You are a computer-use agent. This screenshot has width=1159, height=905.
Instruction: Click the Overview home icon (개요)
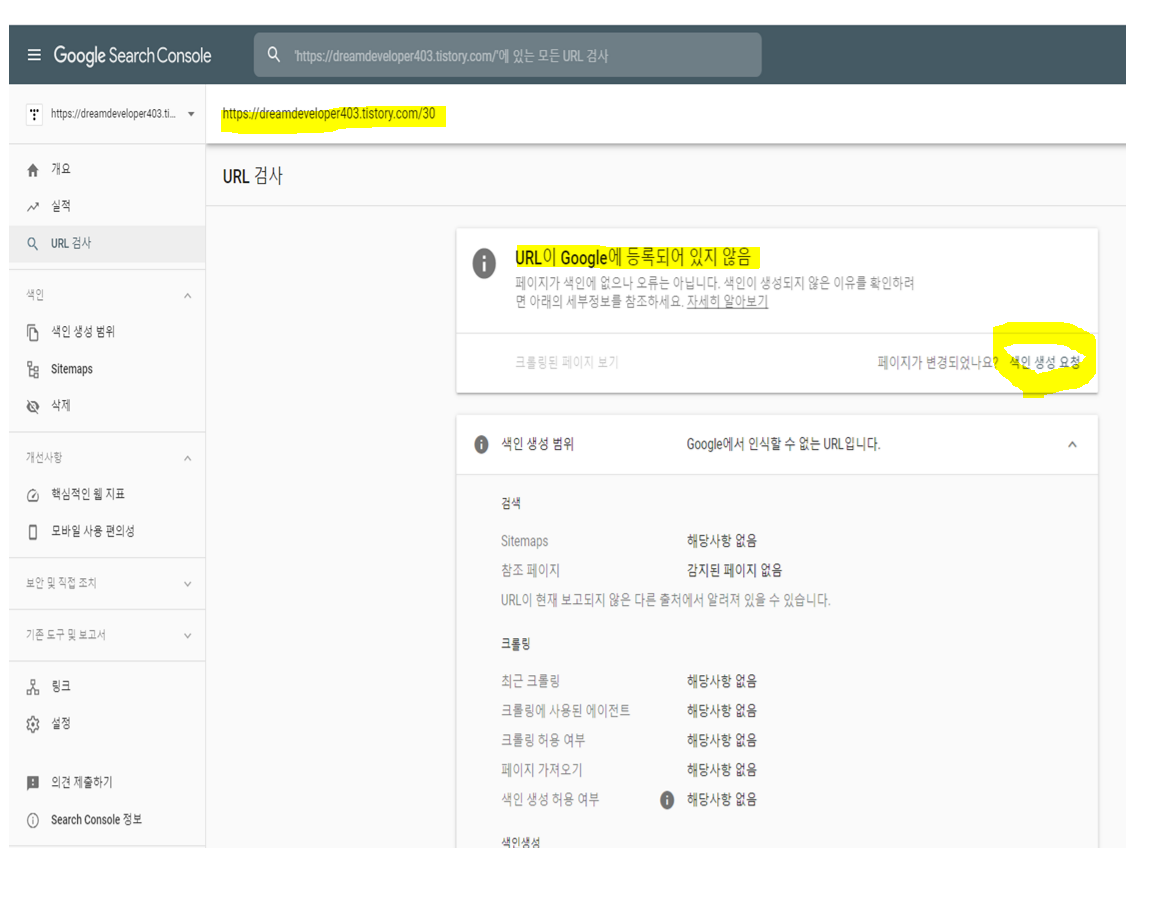pyautogui.click(x=33, y=170)
